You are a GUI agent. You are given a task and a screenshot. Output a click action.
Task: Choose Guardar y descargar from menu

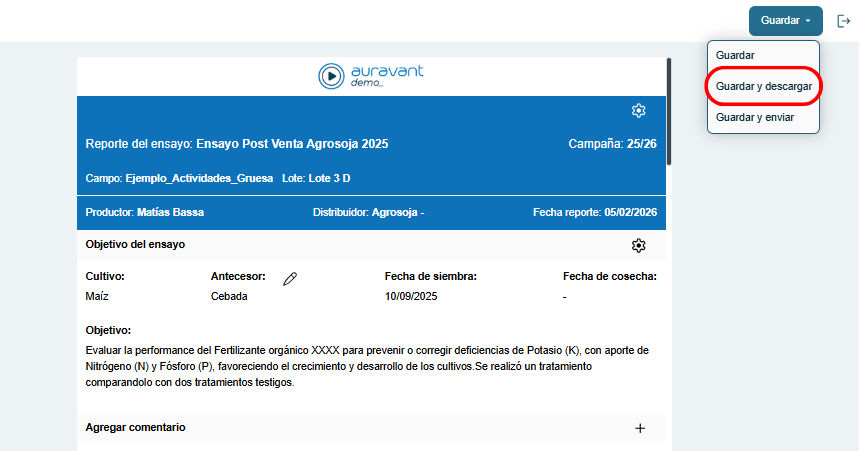pos(763,87)
